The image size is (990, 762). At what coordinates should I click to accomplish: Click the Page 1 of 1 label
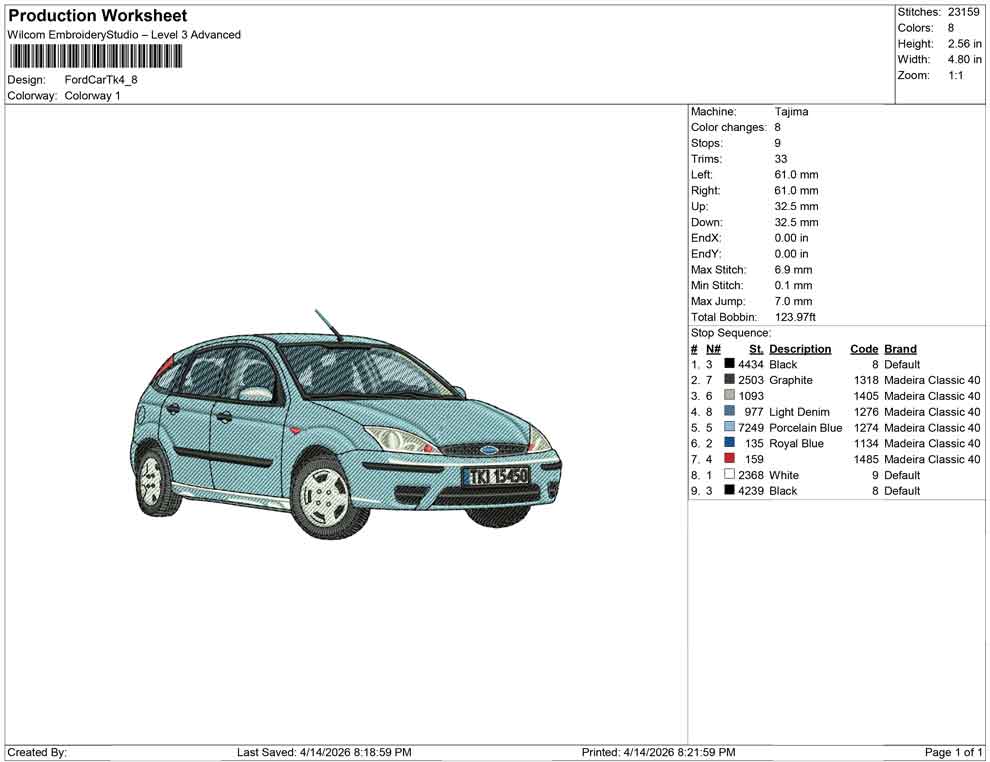952,751
